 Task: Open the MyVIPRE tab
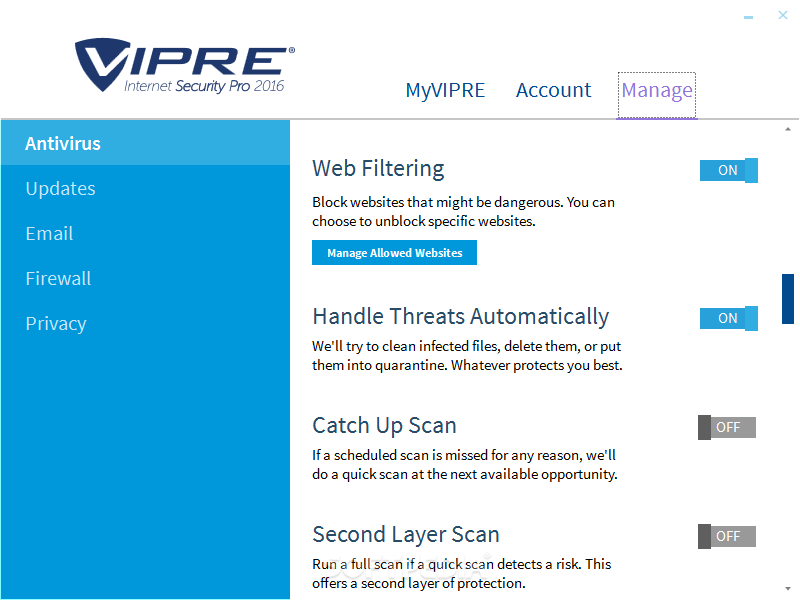point(445,90)
